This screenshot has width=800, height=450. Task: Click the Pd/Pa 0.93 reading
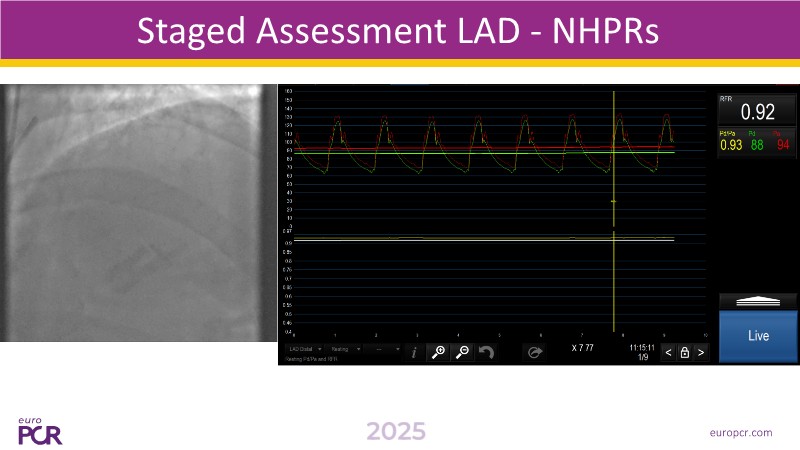click(730, 146)
